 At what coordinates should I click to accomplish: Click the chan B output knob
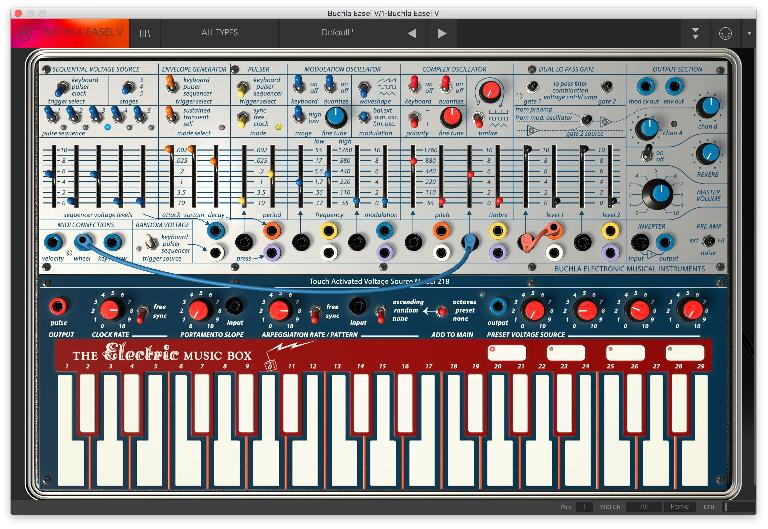click(x=708, y=107)
